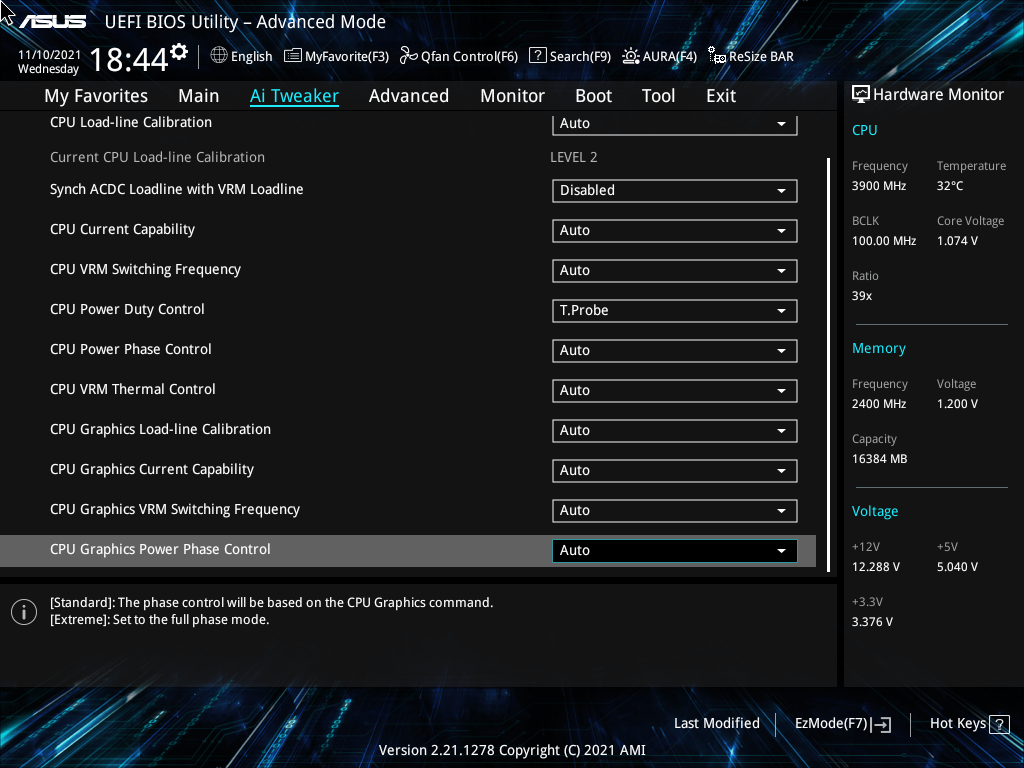Click the Voltage section heading

click(874, 511)
